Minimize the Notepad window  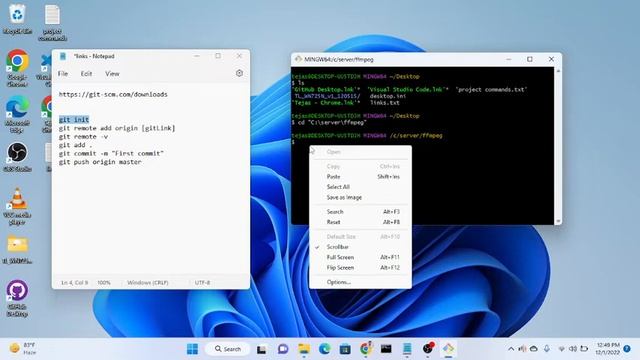click(197, 56)
